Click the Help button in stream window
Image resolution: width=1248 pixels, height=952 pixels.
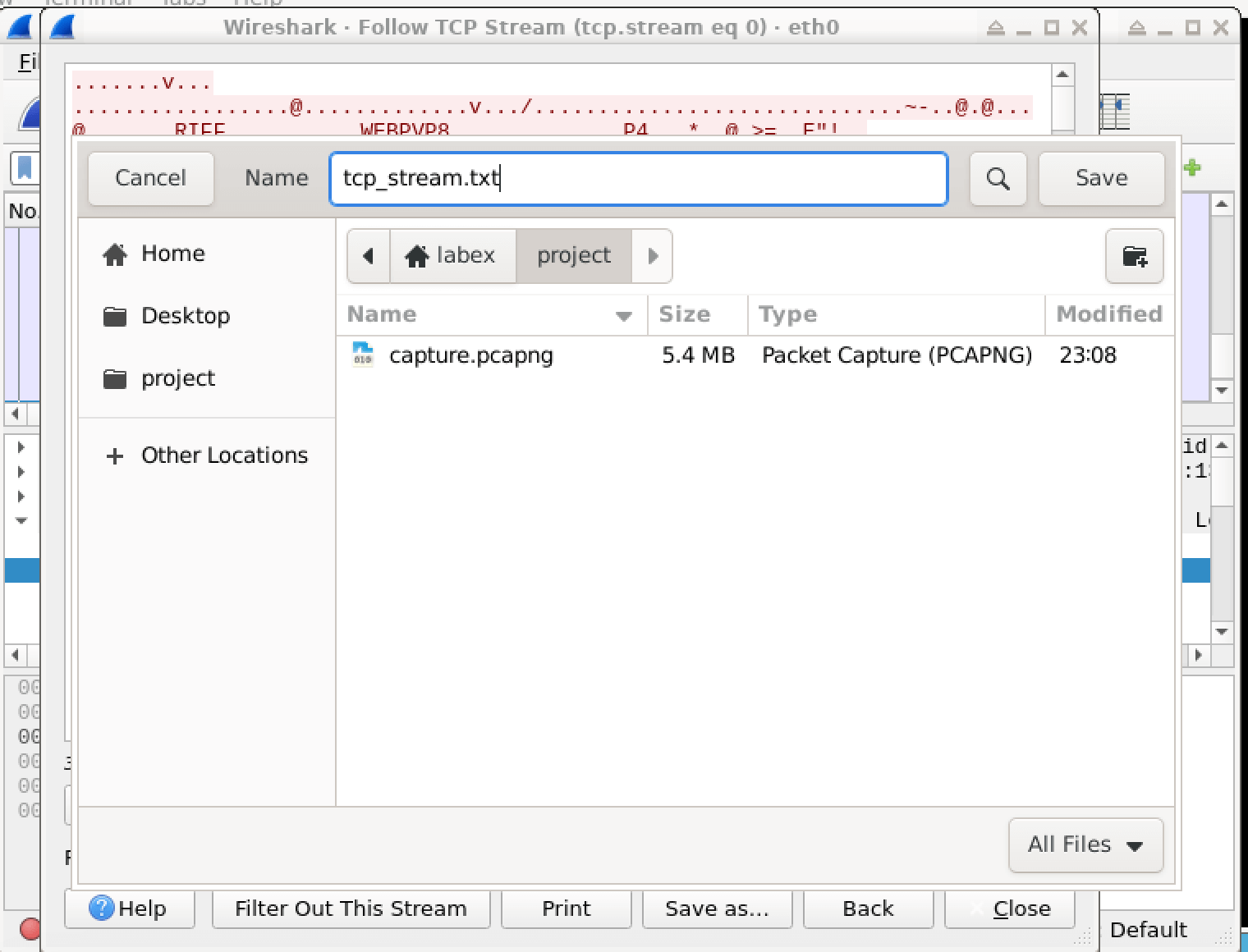point(129,909)
